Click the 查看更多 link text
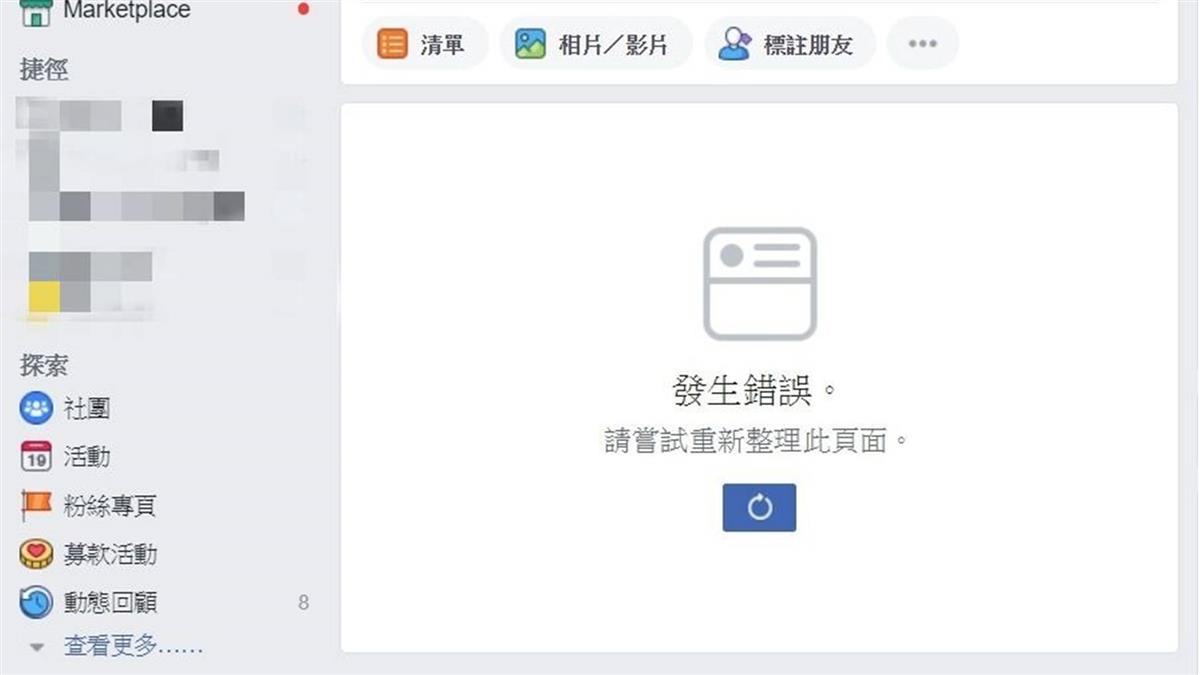The width and height of the screenshot is (1200, 675). point(133,647)
